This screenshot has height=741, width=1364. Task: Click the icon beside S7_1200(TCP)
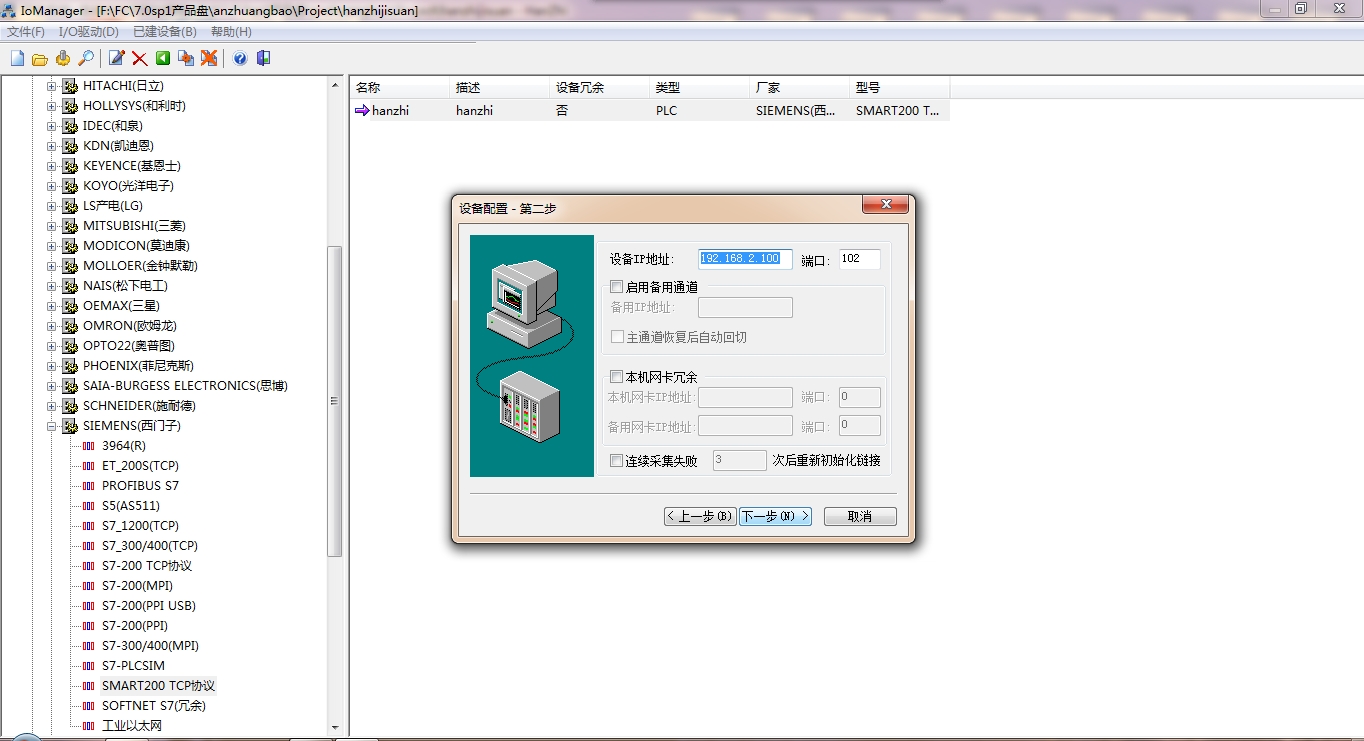(89, 526)
